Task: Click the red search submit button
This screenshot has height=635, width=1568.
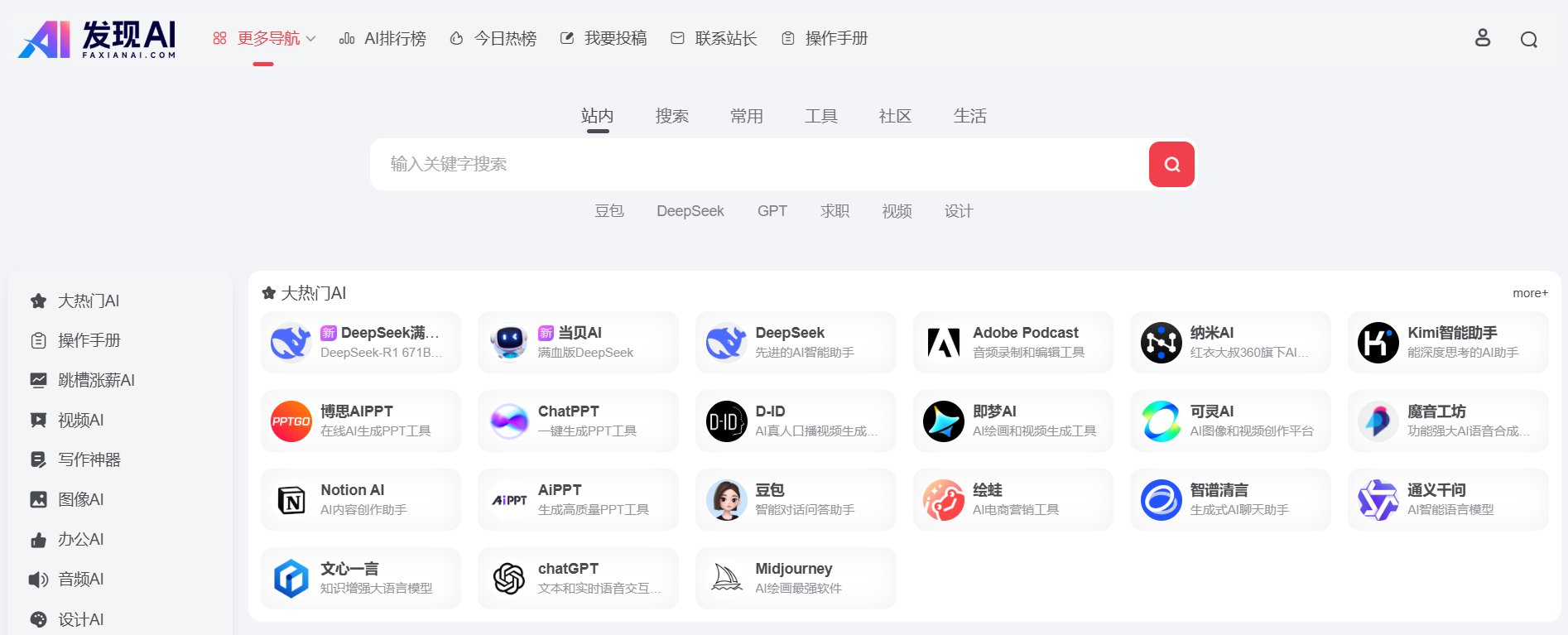Action: click(1171, 164)
